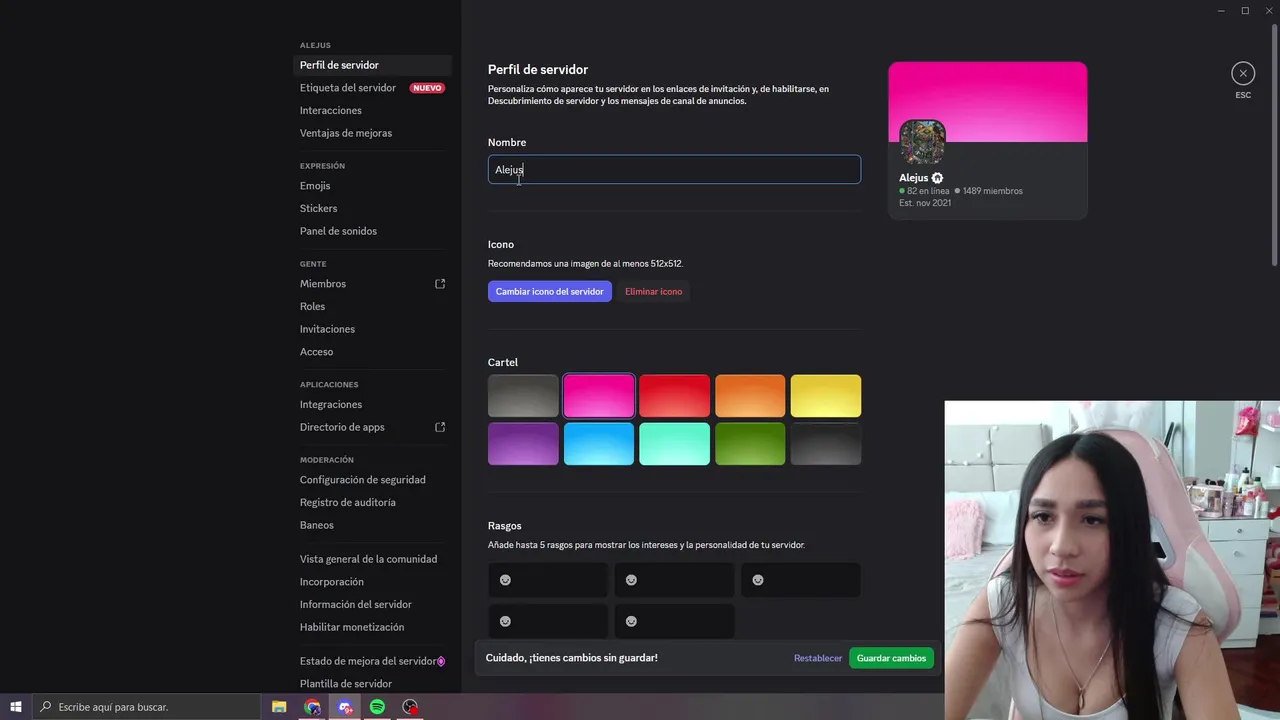Open Directorio de apps external link icon
Screen dimensions: 1280x720
pyautogui.click(x=440, y=427)
